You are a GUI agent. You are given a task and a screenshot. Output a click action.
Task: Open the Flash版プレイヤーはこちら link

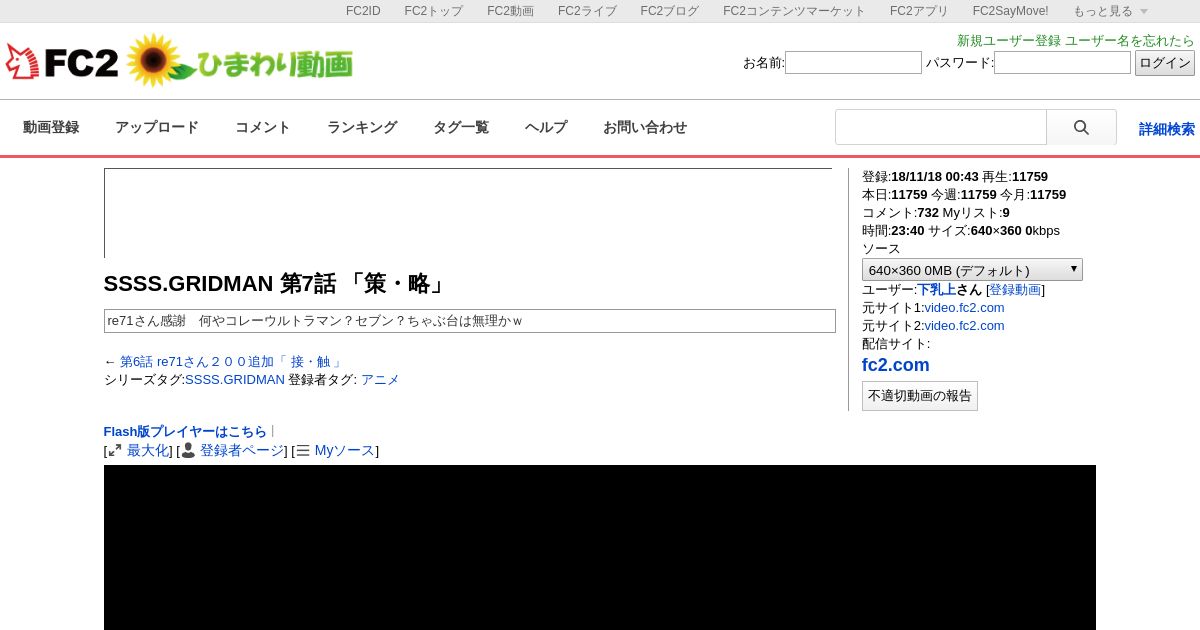[185, 432]
